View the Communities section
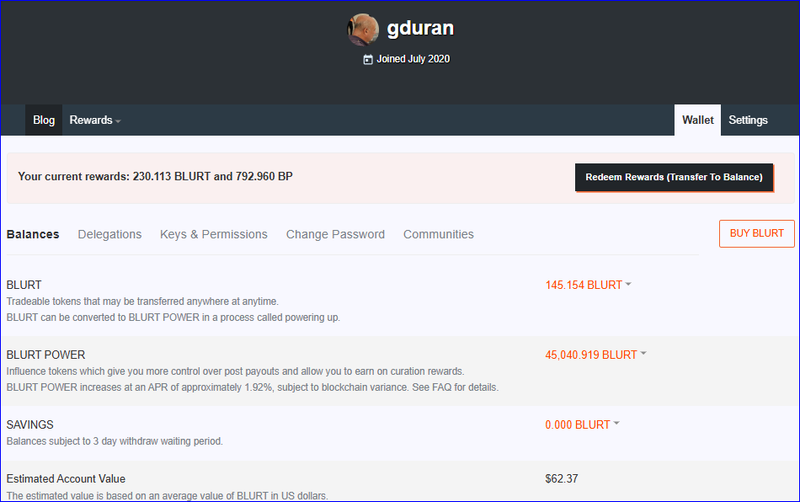This screenshot has width=800, height=502. pos(438,234)
